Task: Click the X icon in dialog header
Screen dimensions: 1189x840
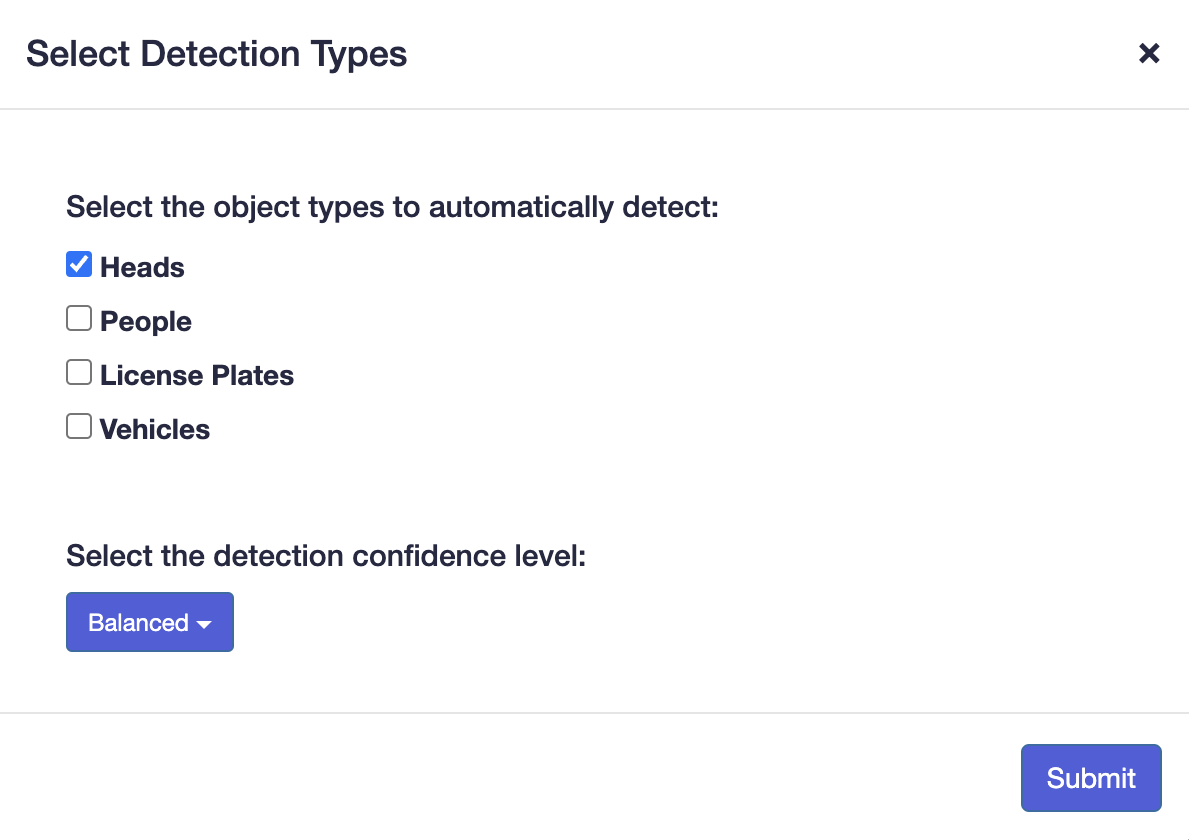Action: point(1149,54)
